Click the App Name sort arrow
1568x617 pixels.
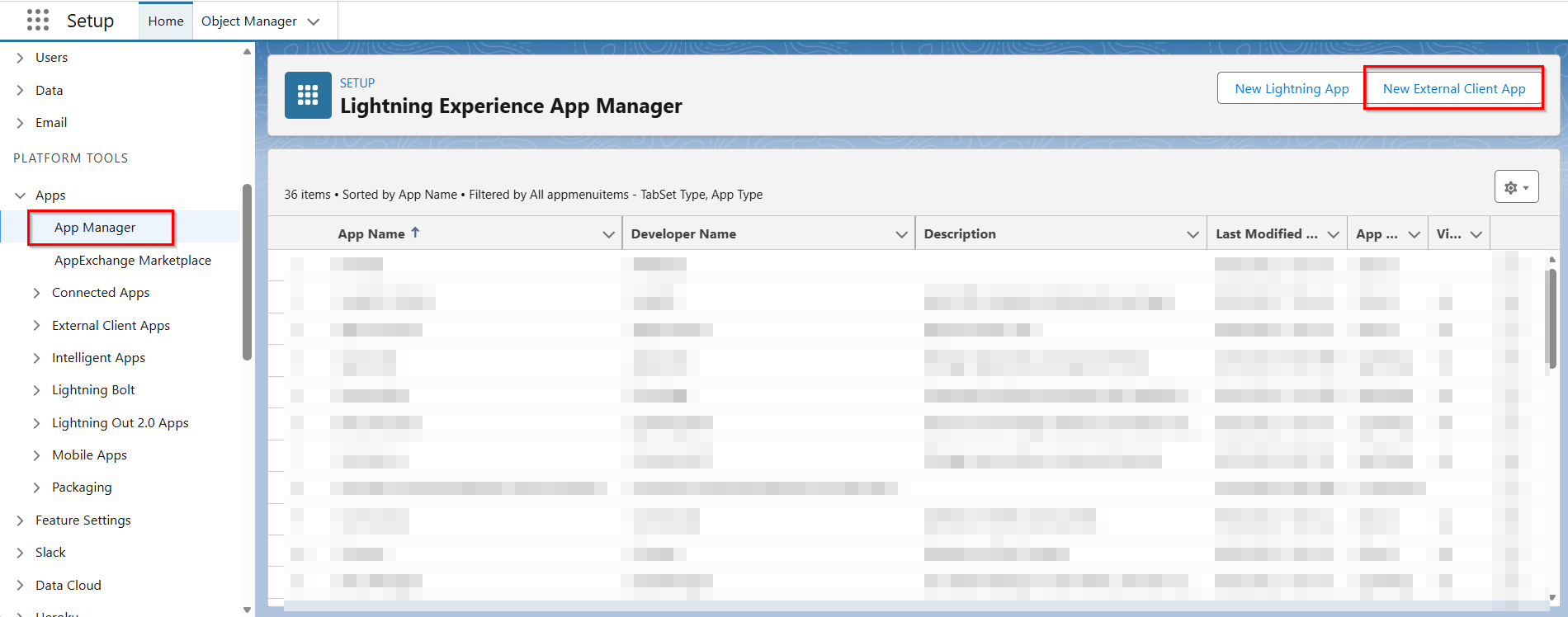pyautogui.click(x=415, y=233)
